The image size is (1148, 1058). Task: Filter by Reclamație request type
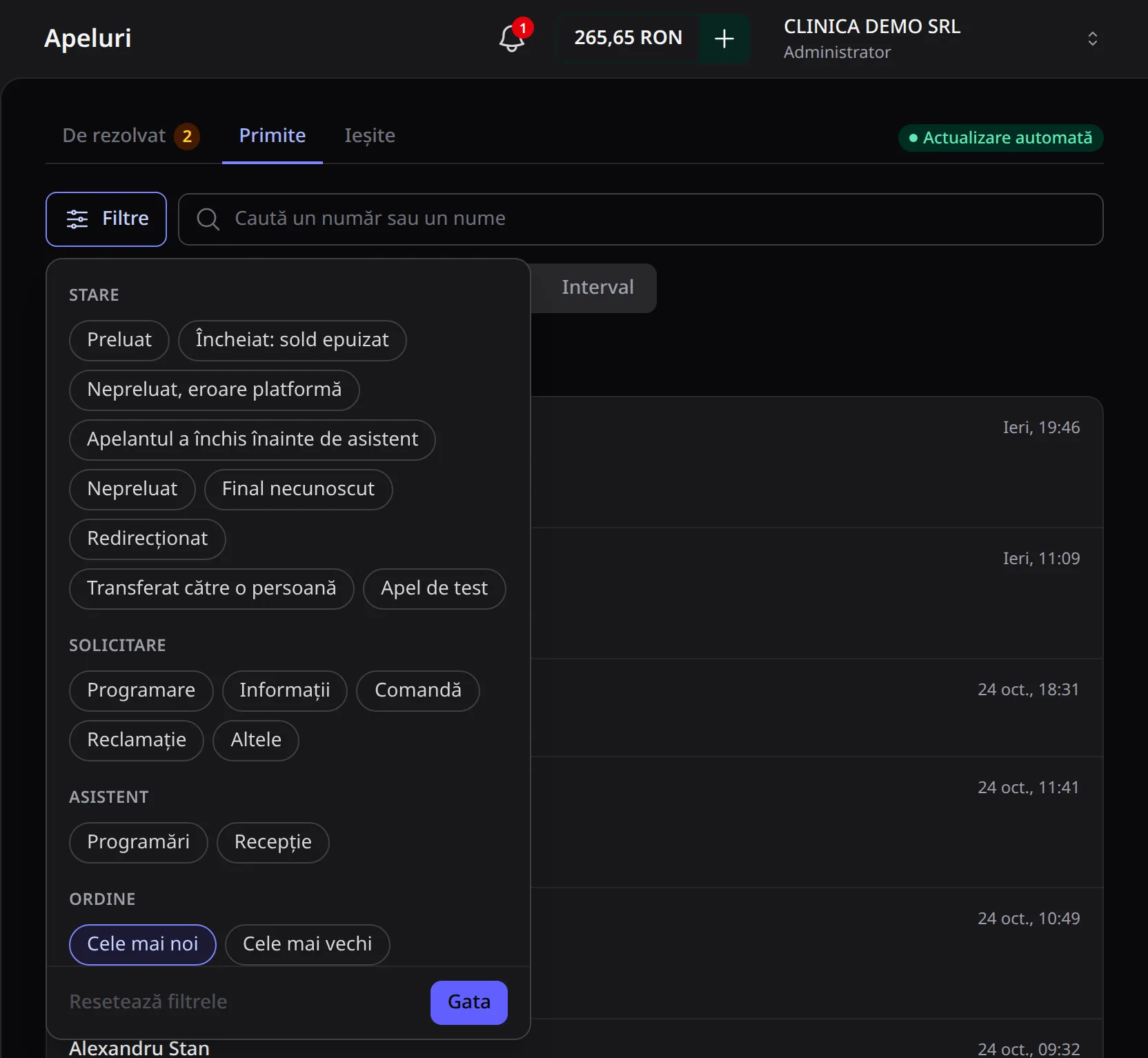(x=137, y=740)
